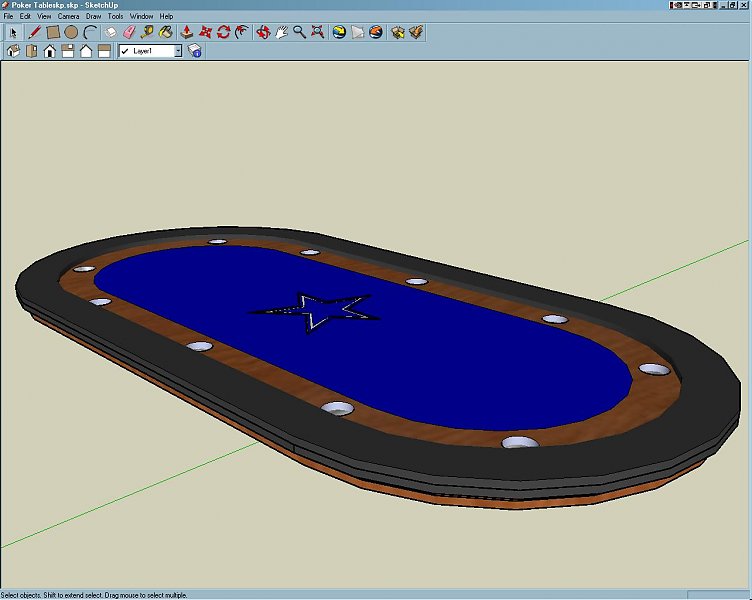Viewport: 752px width, 600px height.
Task: Switch to Back view
Action: click(x=86, y=51)
